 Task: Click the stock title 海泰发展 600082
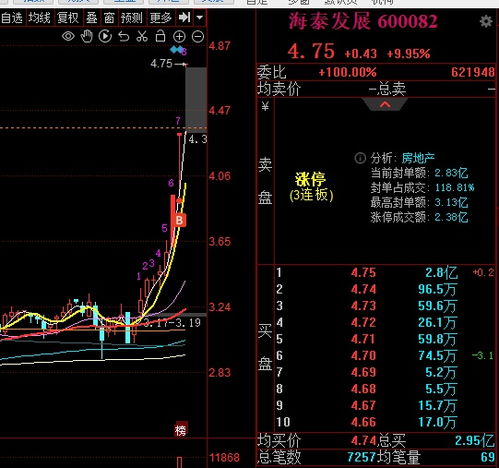(x=363, y=21)
